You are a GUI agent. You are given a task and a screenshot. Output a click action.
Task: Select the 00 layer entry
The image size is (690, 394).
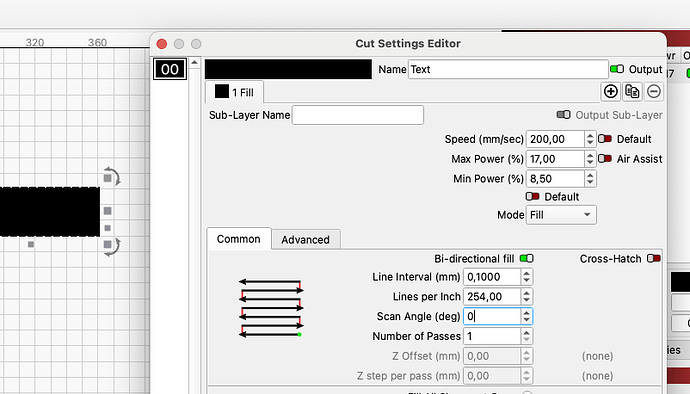point(170,69)
